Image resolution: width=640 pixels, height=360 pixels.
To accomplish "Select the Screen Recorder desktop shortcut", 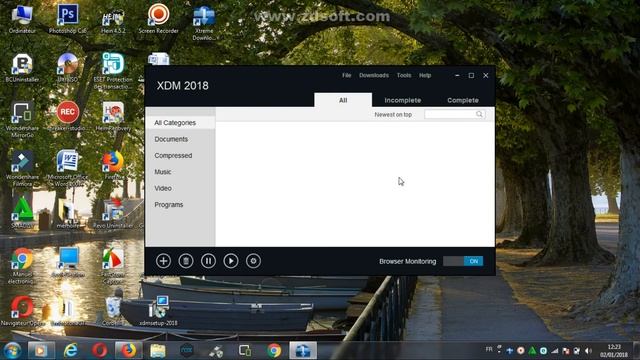I will [158, 18].
